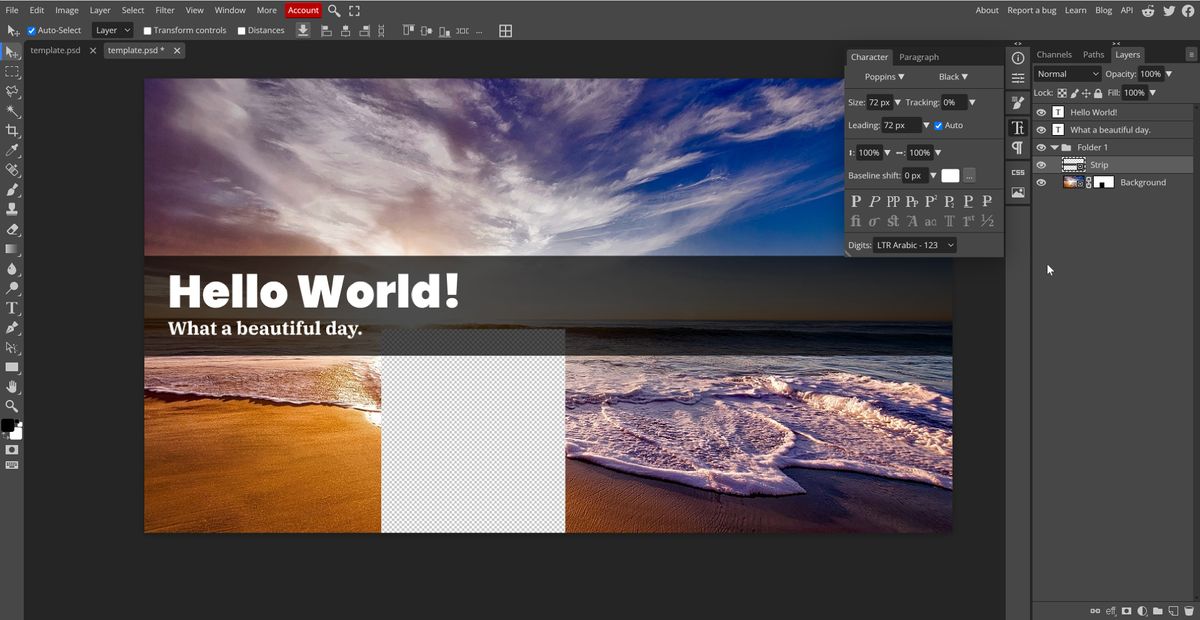The height and width of the screenshot is (620, 1200).
Task: Click the white text color swatch
Action: tap(950, 176)
